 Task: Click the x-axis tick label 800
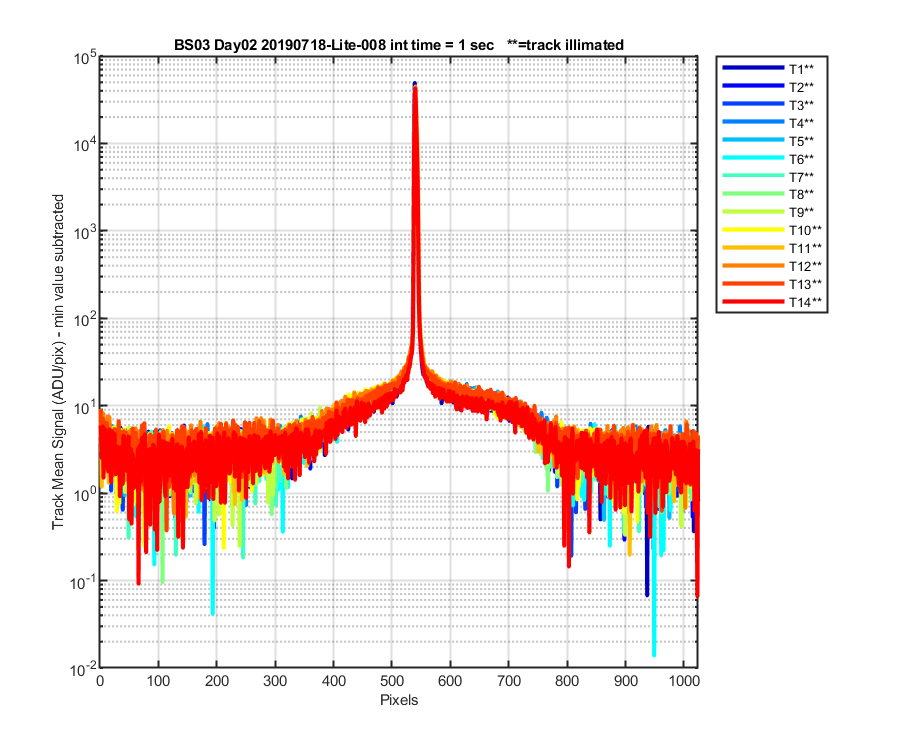[x=567, y=681]
